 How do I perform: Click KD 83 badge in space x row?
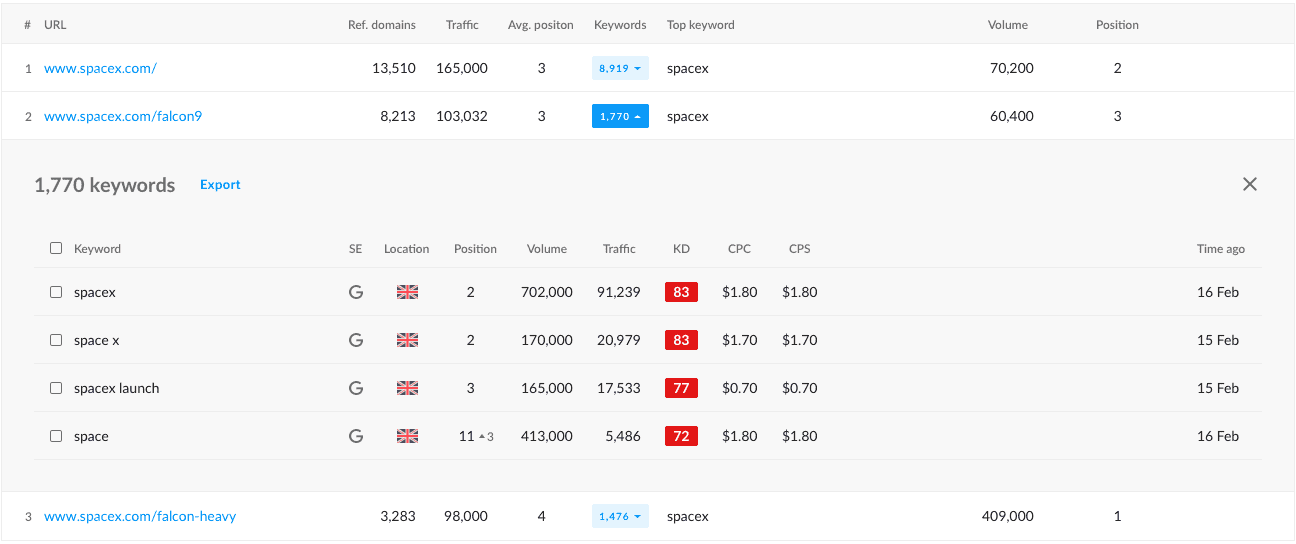click(x=681, y=340)
